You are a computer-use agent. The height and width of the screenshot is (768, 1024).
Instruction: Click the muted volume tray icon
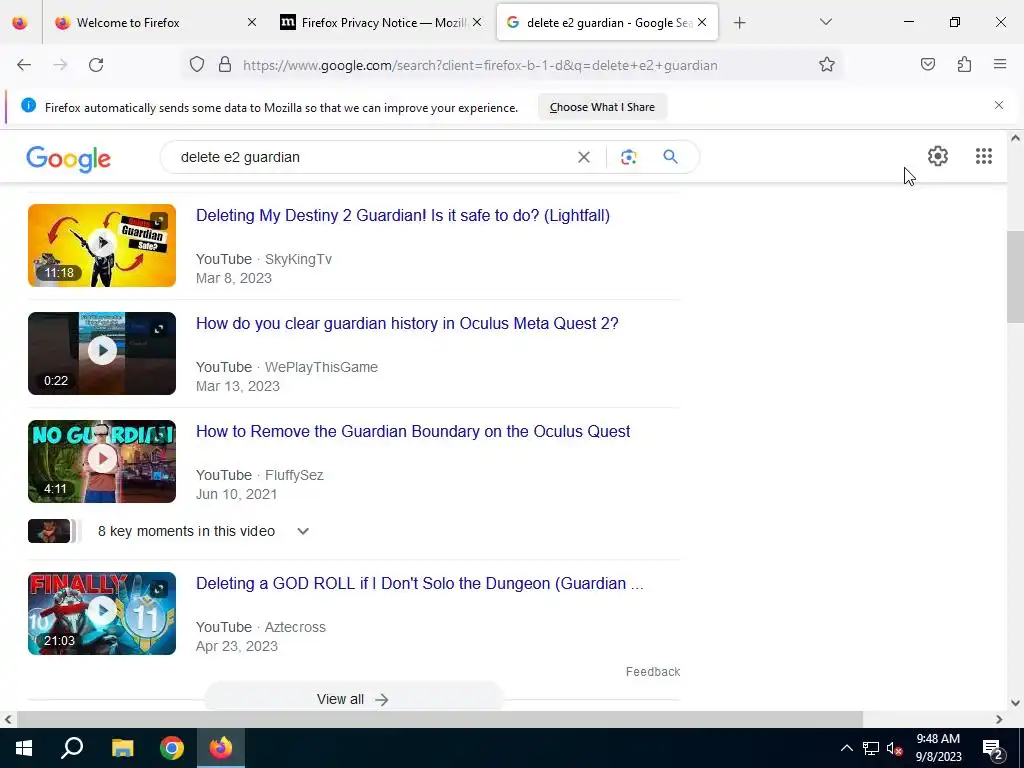(x=895, y=748)
